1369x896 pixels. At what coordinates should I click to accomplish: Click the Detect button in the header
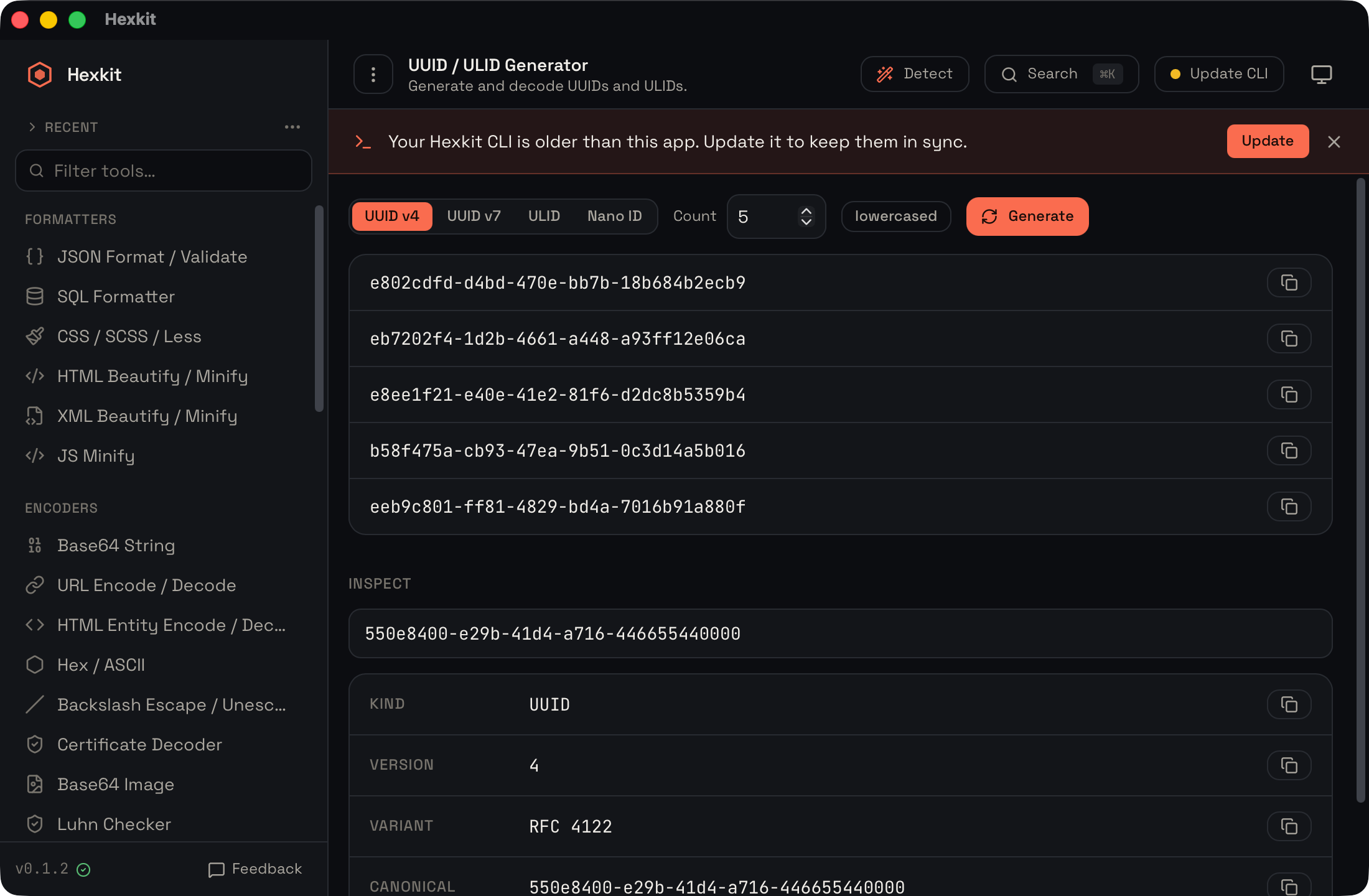915,74
